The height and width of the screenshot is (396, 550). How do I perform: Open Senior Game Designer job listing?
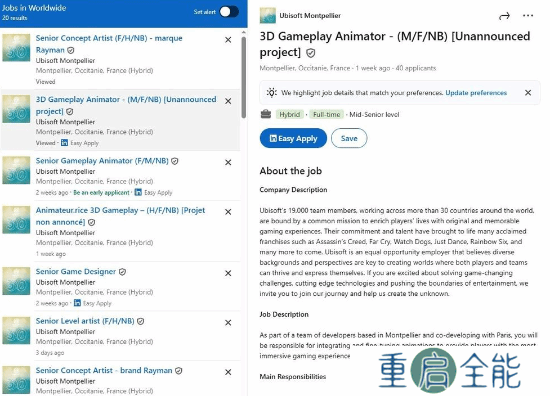coord(76,271)
